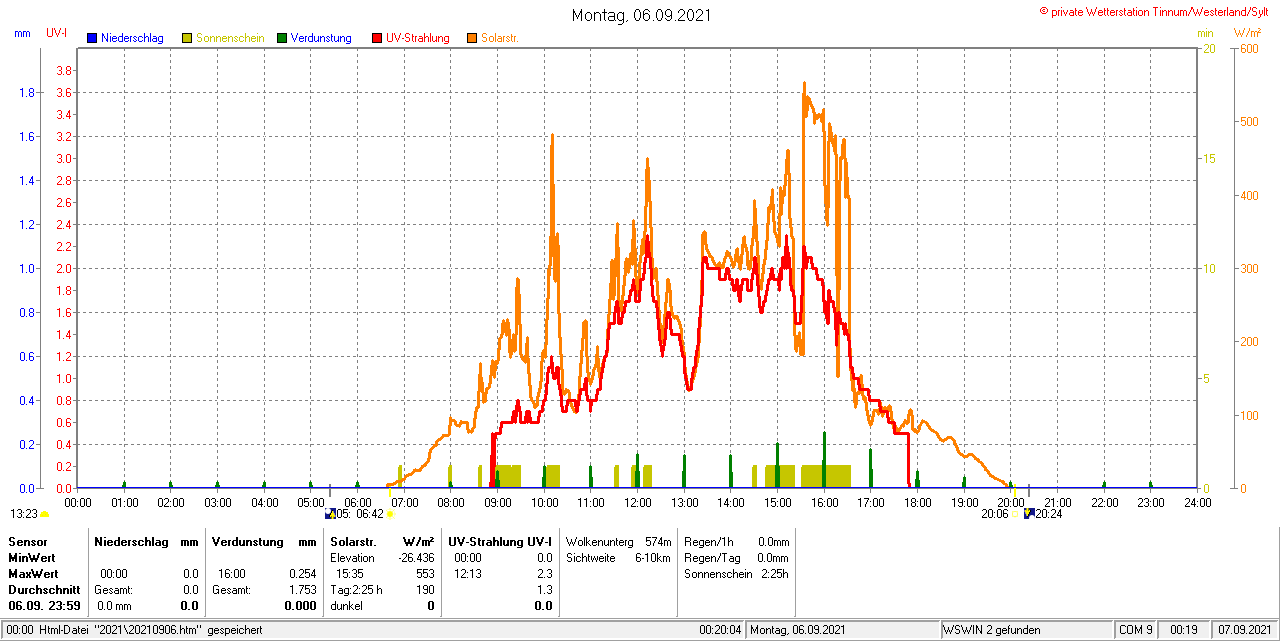
Task: Select the Niederschlag legend label
Action: [132, 38]
